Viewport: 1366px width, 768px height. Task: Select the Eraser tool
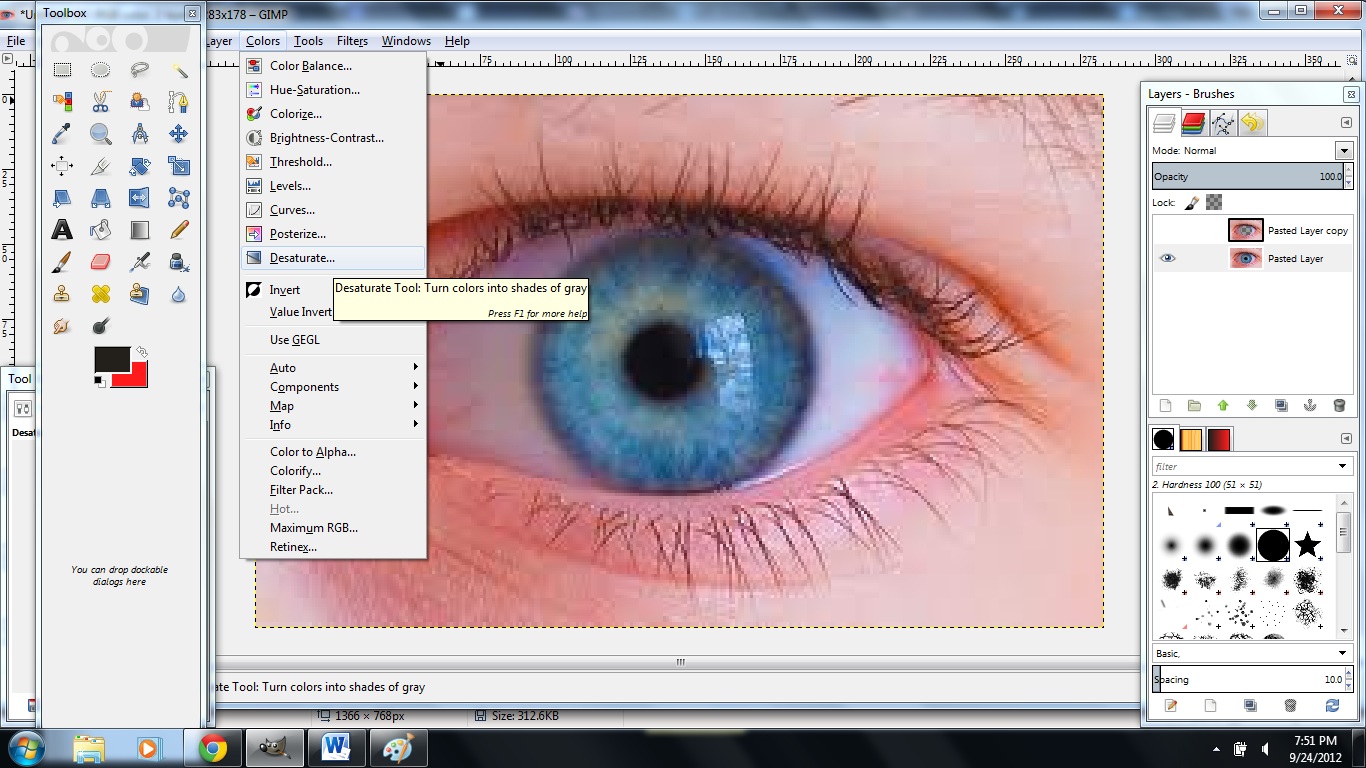tap(101, 262)
